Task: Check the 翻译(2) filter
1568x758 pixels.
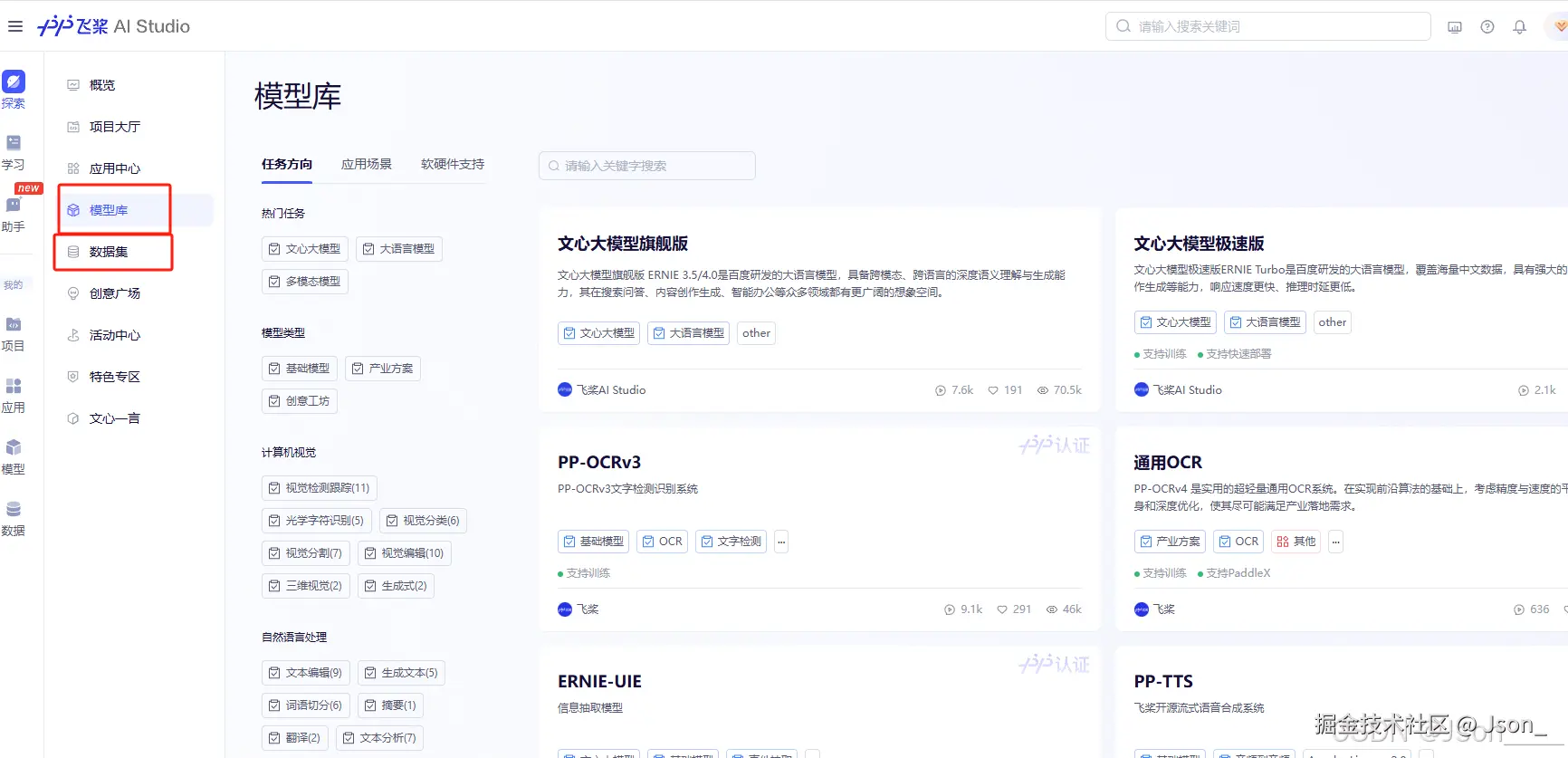Action: pyautogui.click(x=295, y=738)
